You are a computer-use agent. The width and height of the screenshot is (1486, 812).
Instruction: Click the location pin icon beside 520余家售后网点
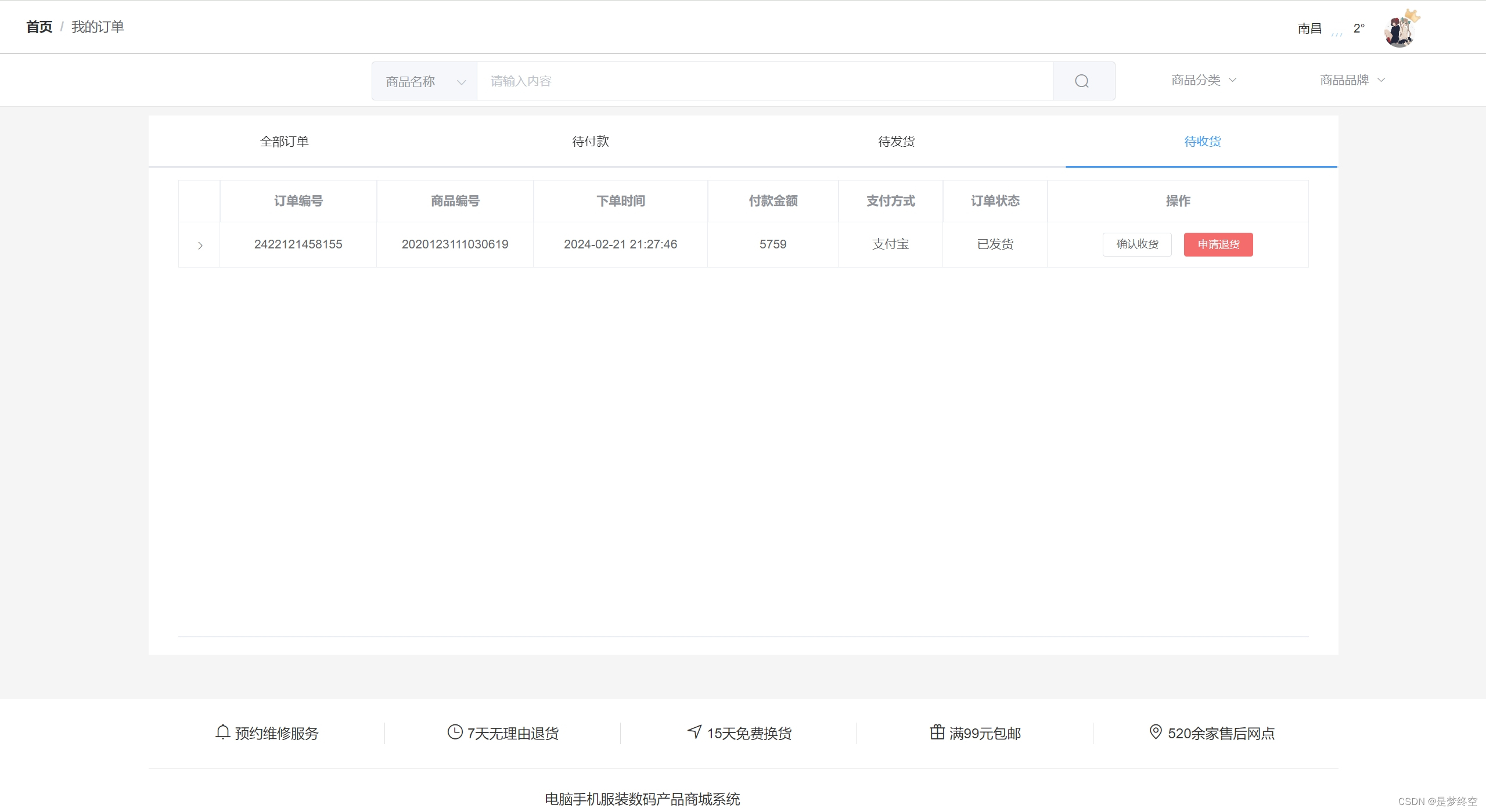pos(1156,732)
